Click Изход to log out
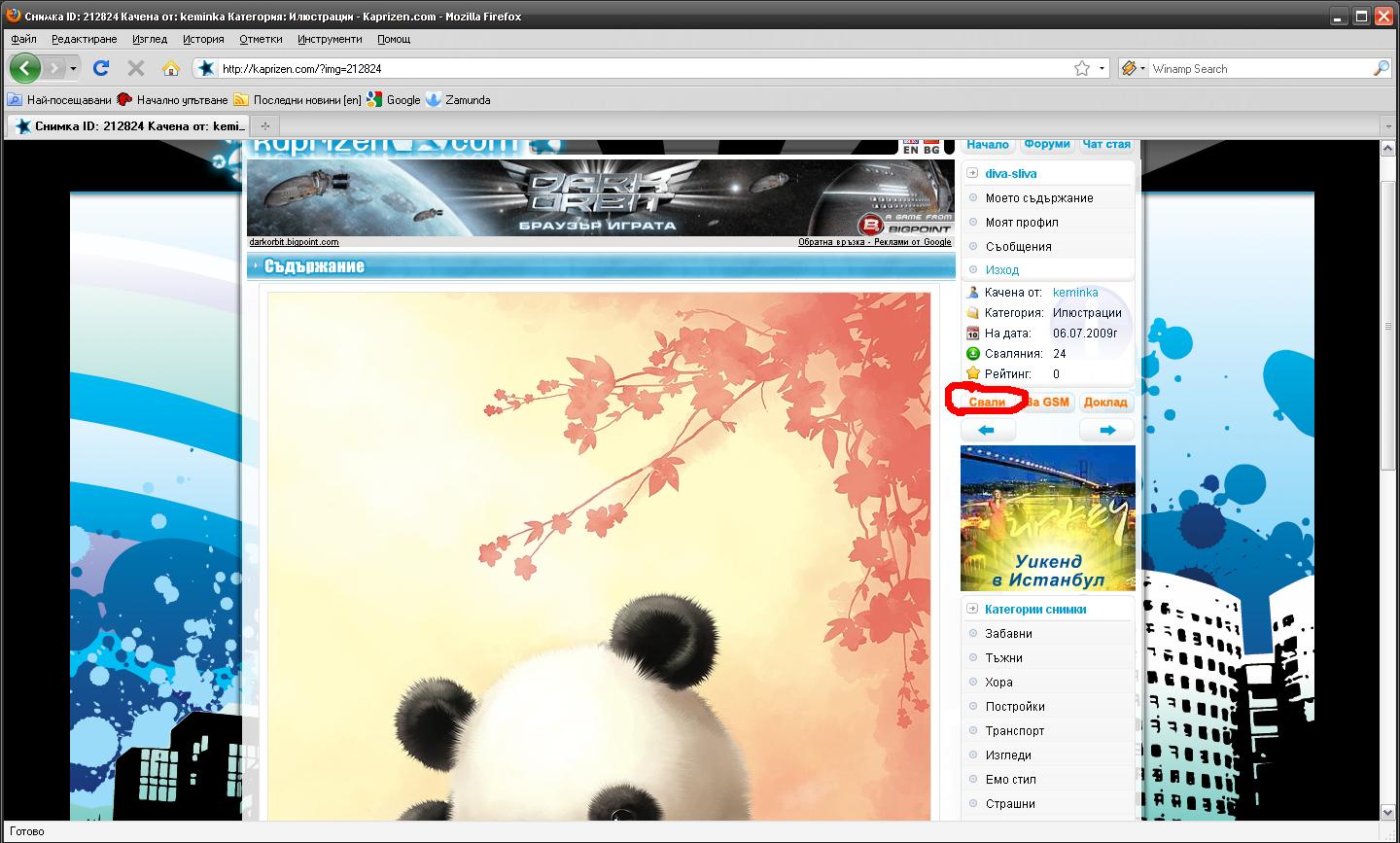Screen dimensions: 1400x843 [1002, 269]
